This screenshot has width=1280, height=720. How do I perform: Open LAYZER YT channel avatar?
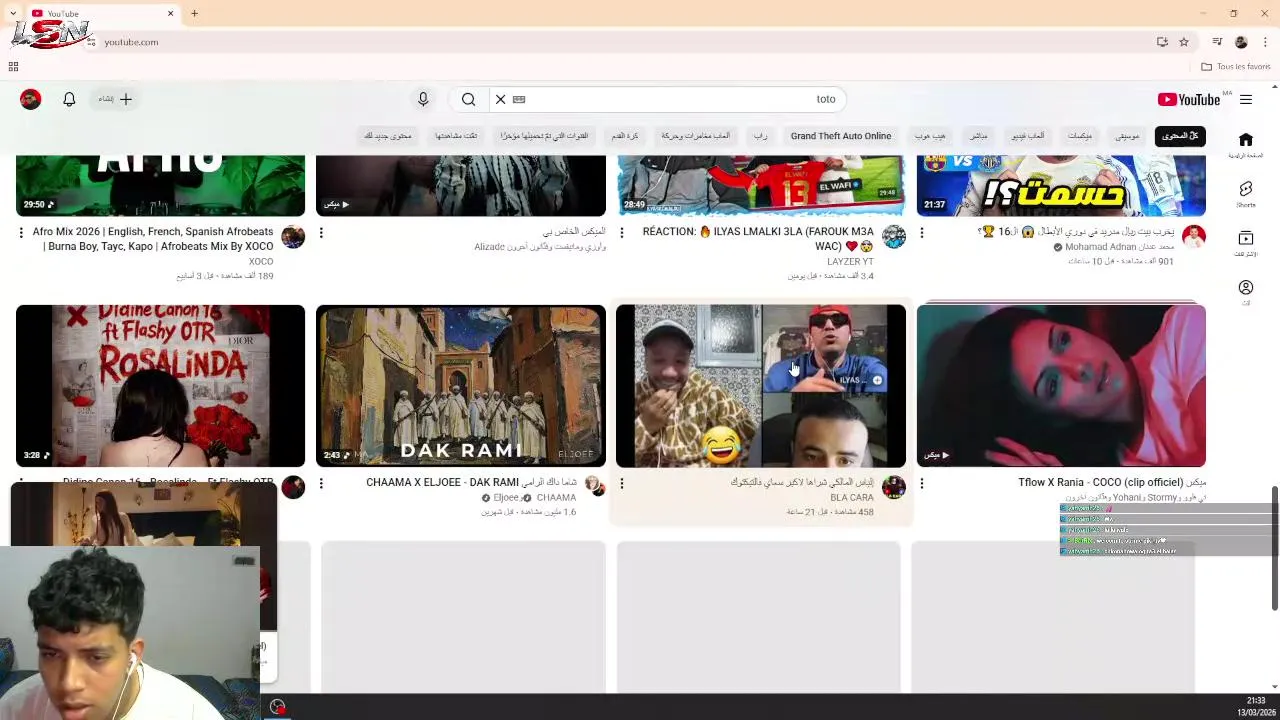pyautogui.click(x=894, y=236)
